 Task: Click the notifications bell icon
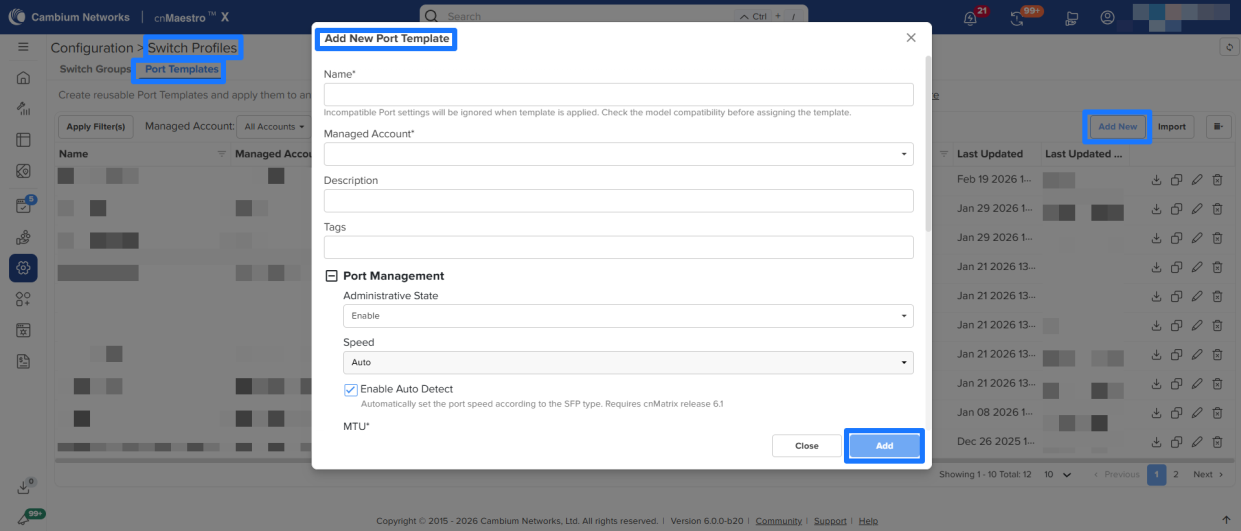tap(969, 18)
